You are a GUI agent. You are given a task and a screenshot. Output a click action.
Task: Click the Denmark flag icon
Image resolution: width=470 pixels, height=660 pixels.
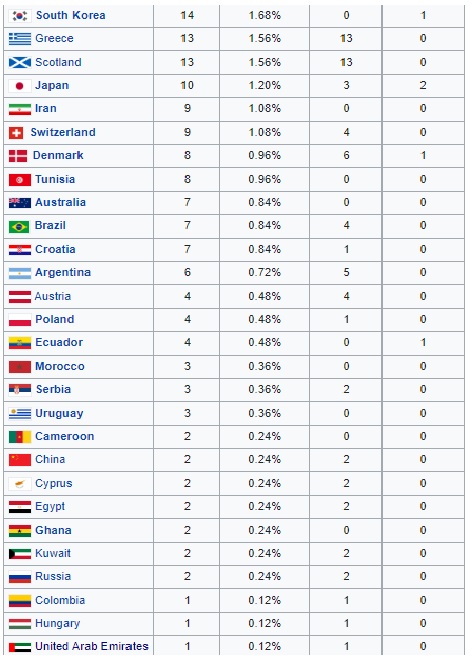tap(18, 156)
